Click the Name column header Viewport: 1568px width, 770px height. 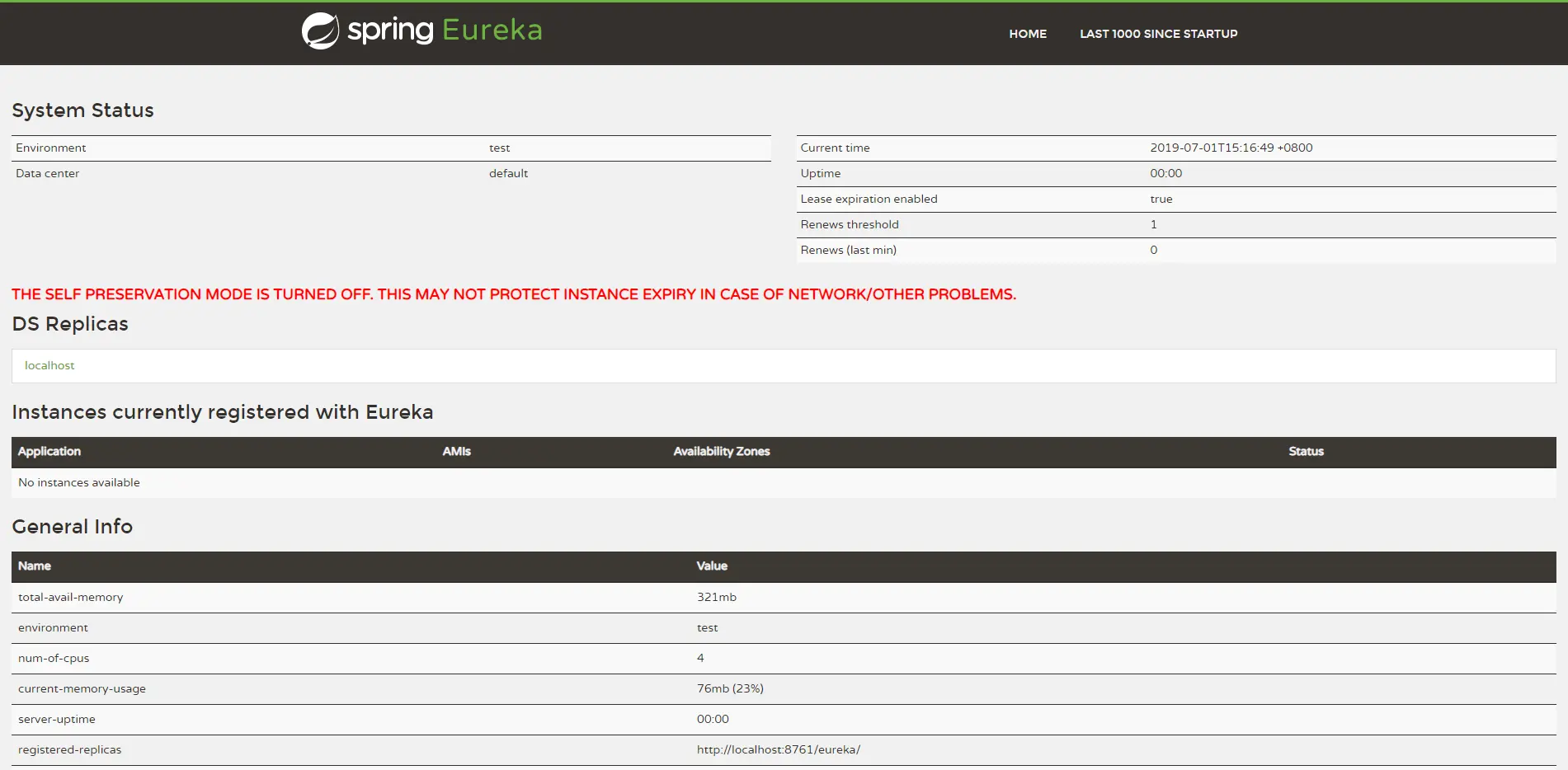35,566
